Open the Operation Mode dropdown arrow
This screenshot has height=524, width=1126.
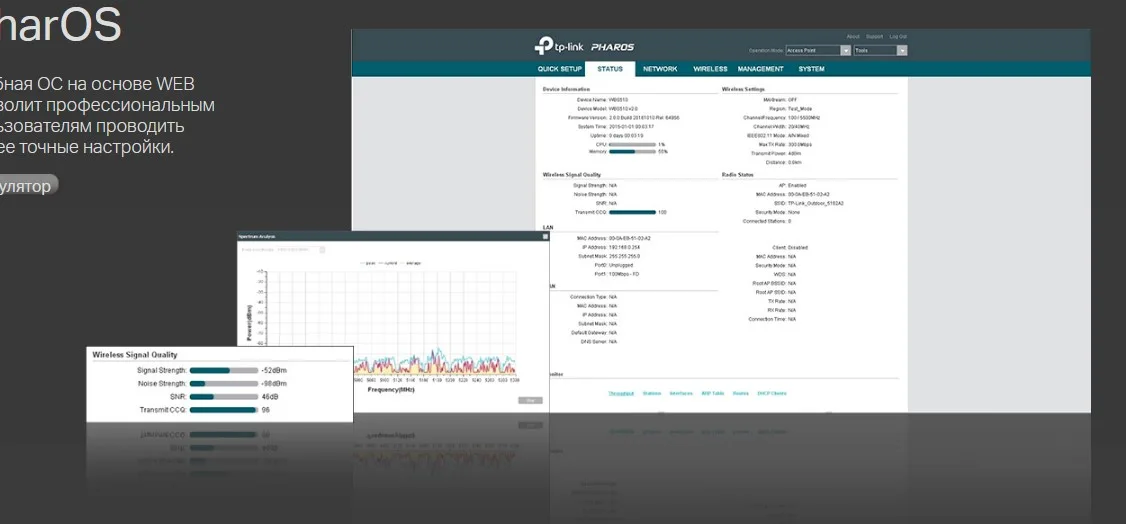pyautogui.click(x=846, y=50)
